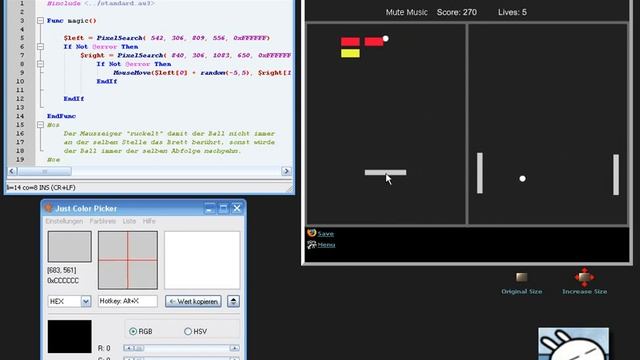Click the R slider left arrow
The image size is (640, 360).
128,348
